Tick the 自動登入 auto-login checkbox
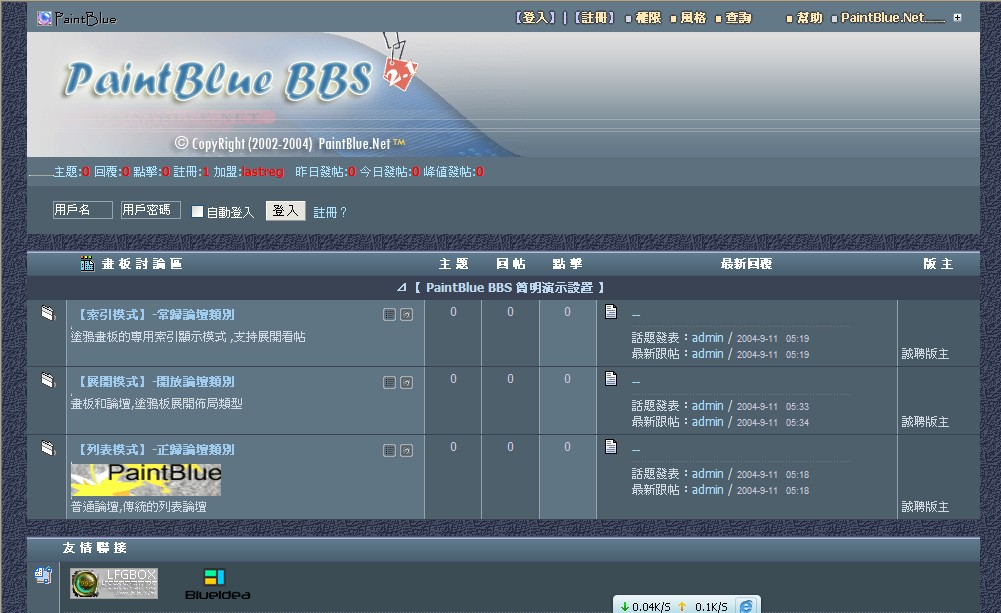Image resolution: width=1001 pixels, height=613 pixels. [x=197, y=211]
